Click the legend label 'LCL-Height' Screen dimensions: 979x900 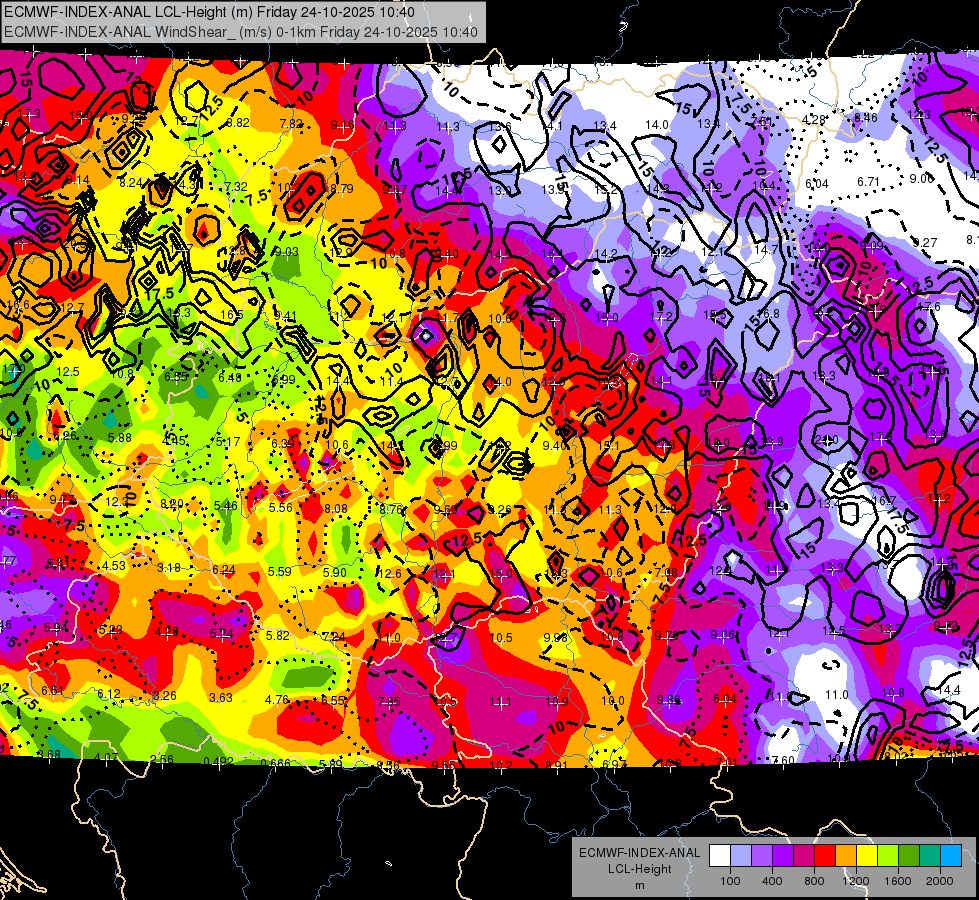click(640, 869)
